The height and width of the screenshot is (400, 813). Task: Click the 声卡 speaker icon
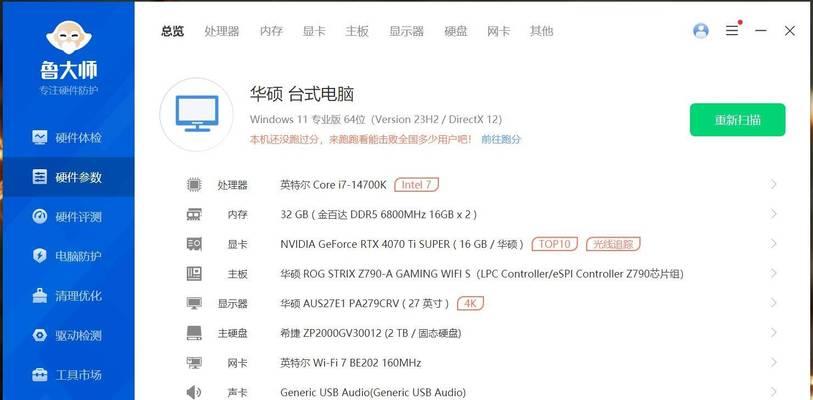tap(194, 392)
